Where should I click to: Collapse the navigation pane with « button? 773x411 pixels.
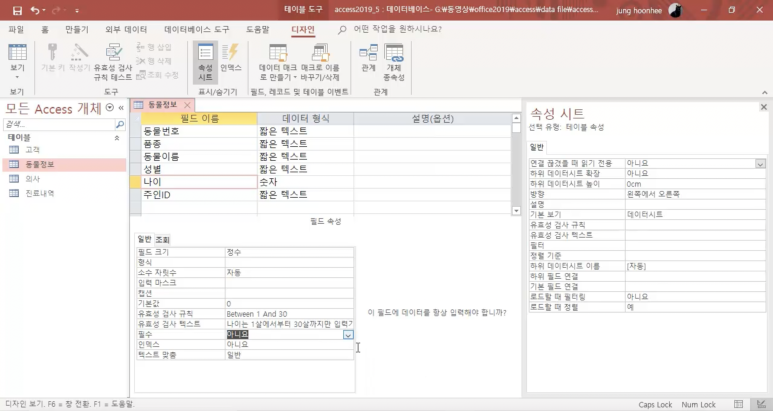(x=121, y=107)
